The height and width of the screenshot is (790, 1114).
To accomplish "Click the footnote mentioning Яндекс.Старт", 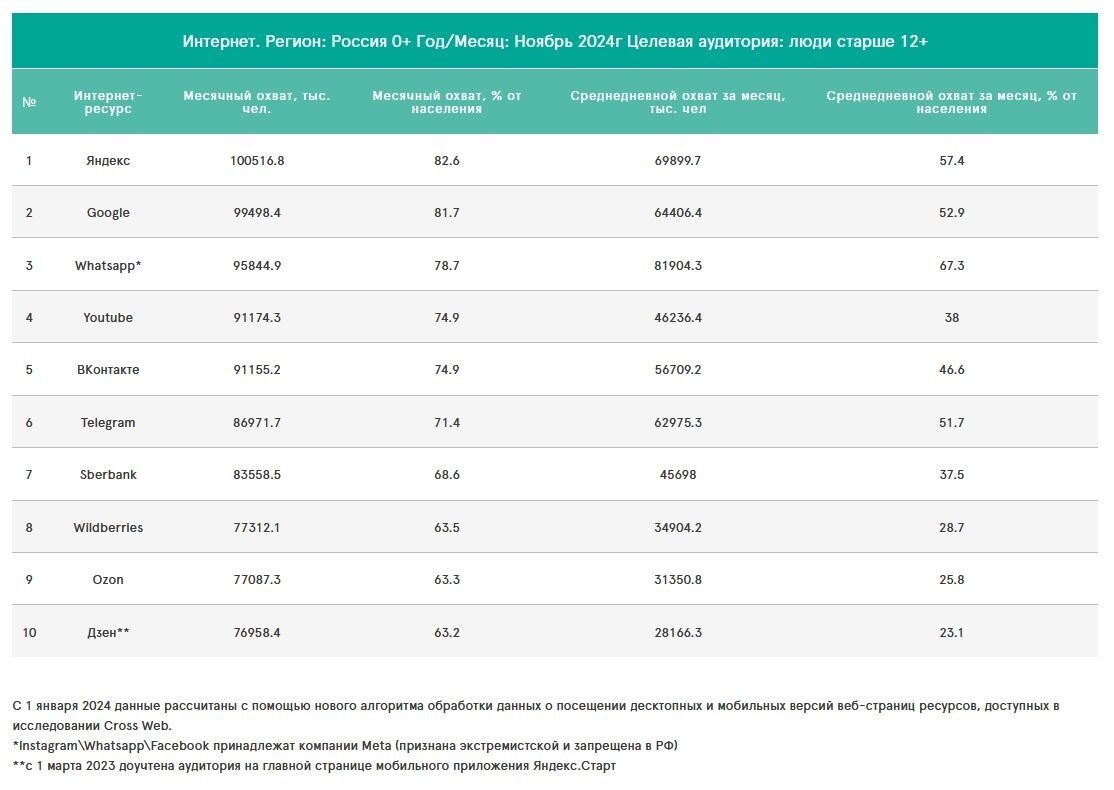I will [314, 766].
